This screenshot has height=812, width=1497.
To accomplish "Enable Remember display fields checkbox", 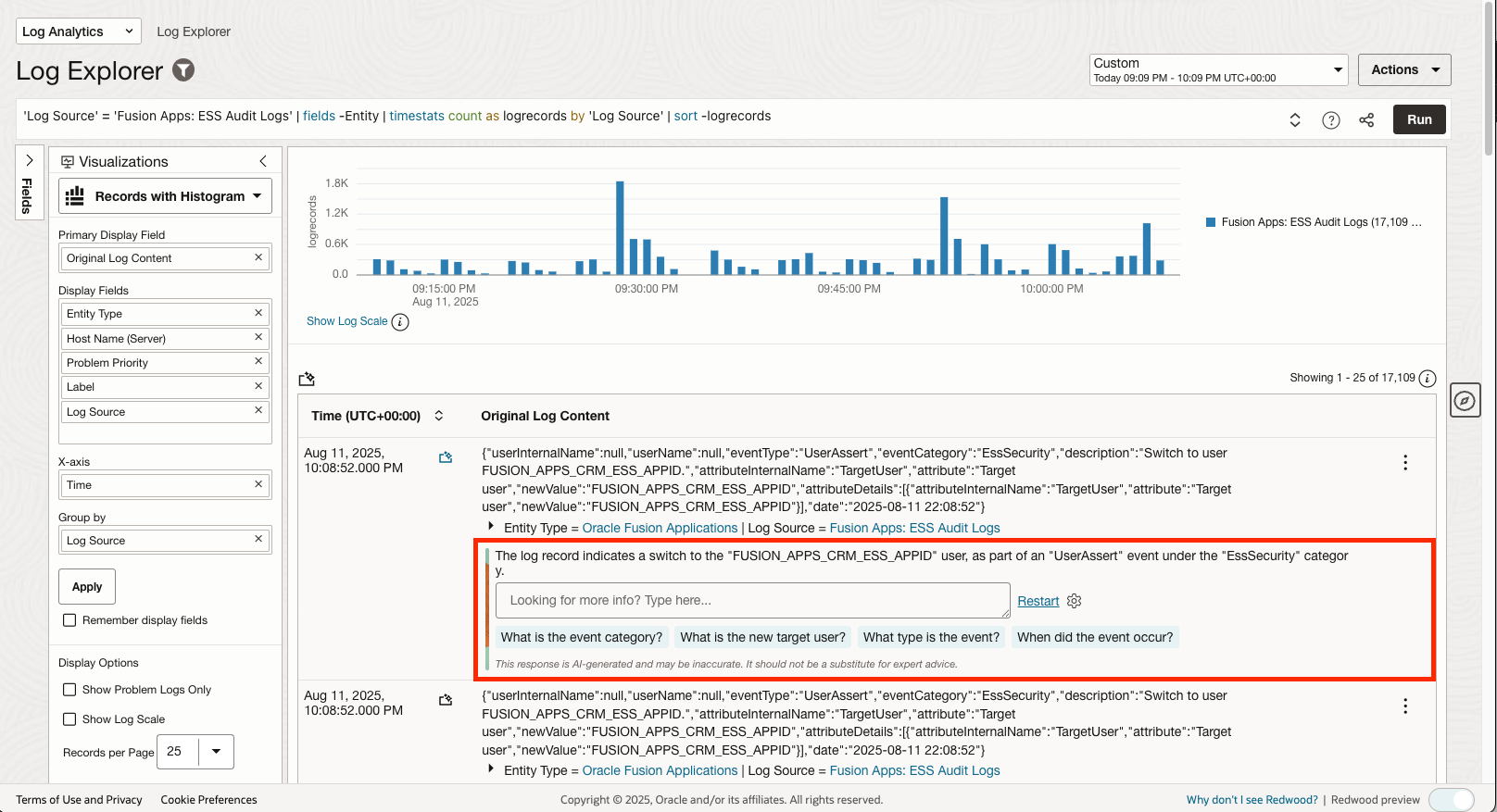I will pos(69,620).
